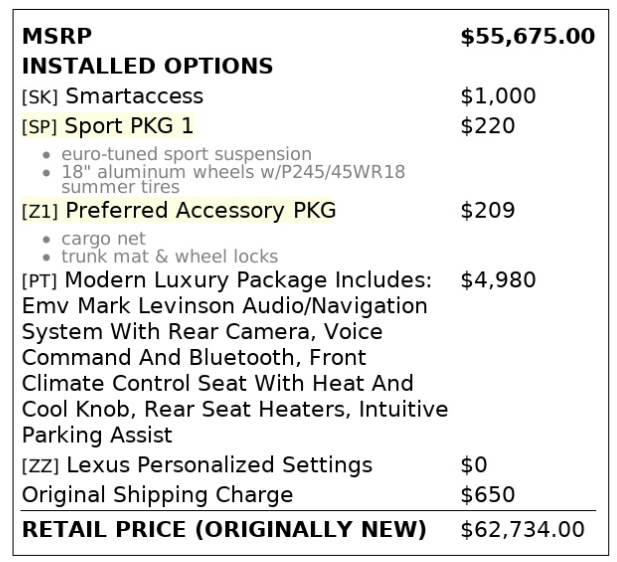
Task: Click the euro-tuned sport suspension bullet
Action: tap(186, 154)
